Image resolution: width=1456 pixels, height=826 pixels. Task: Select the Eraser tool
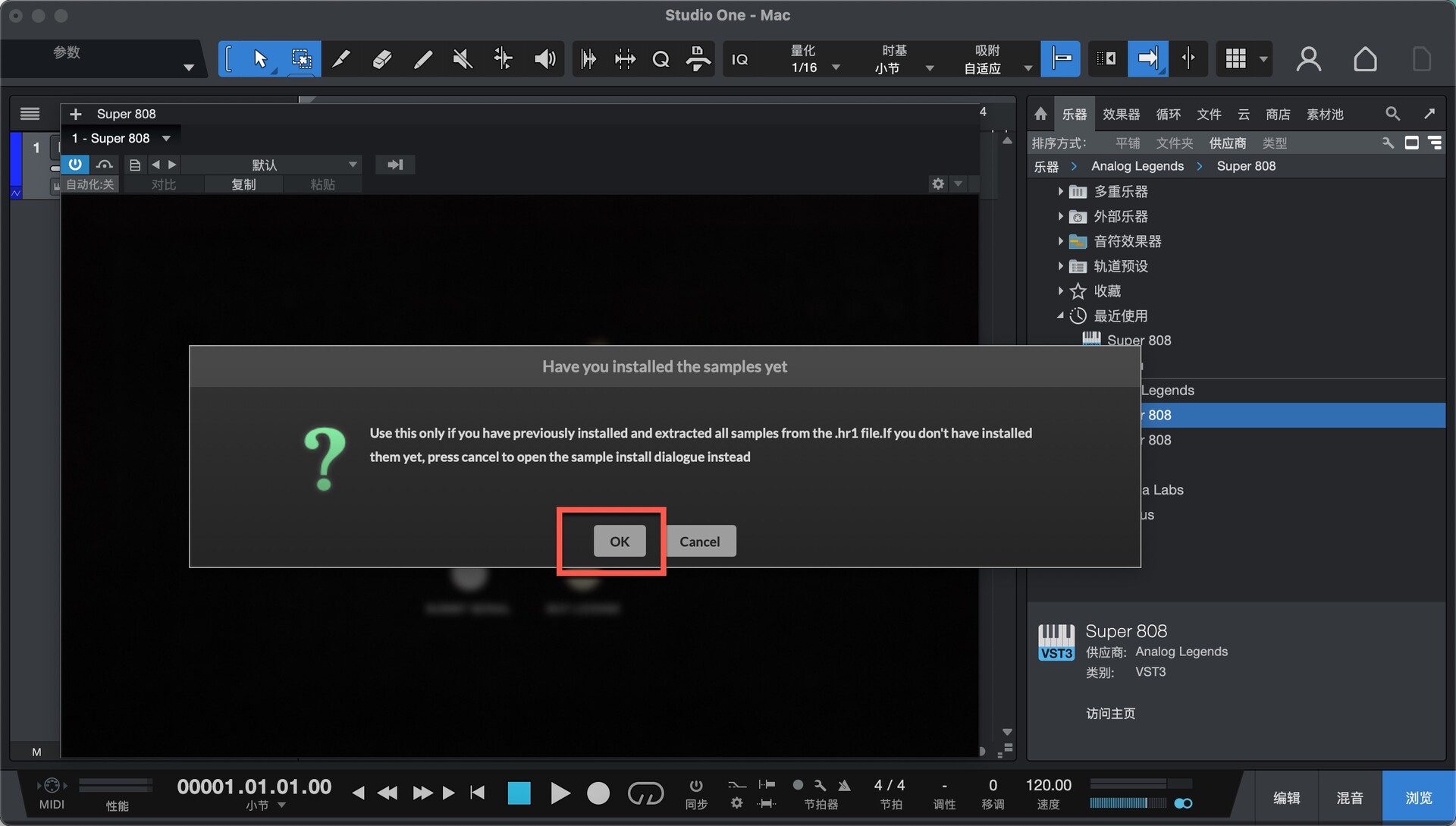tap(382, 59)
